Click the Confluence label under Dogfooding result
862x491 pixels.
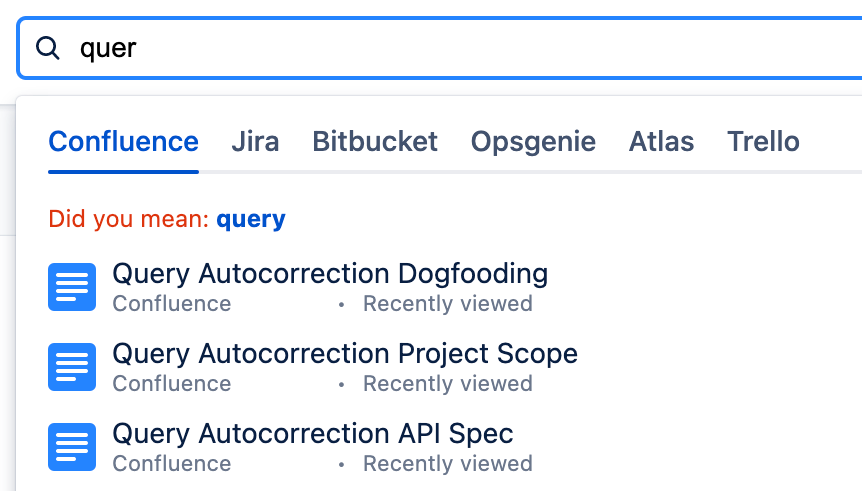(x=171, y=304)
